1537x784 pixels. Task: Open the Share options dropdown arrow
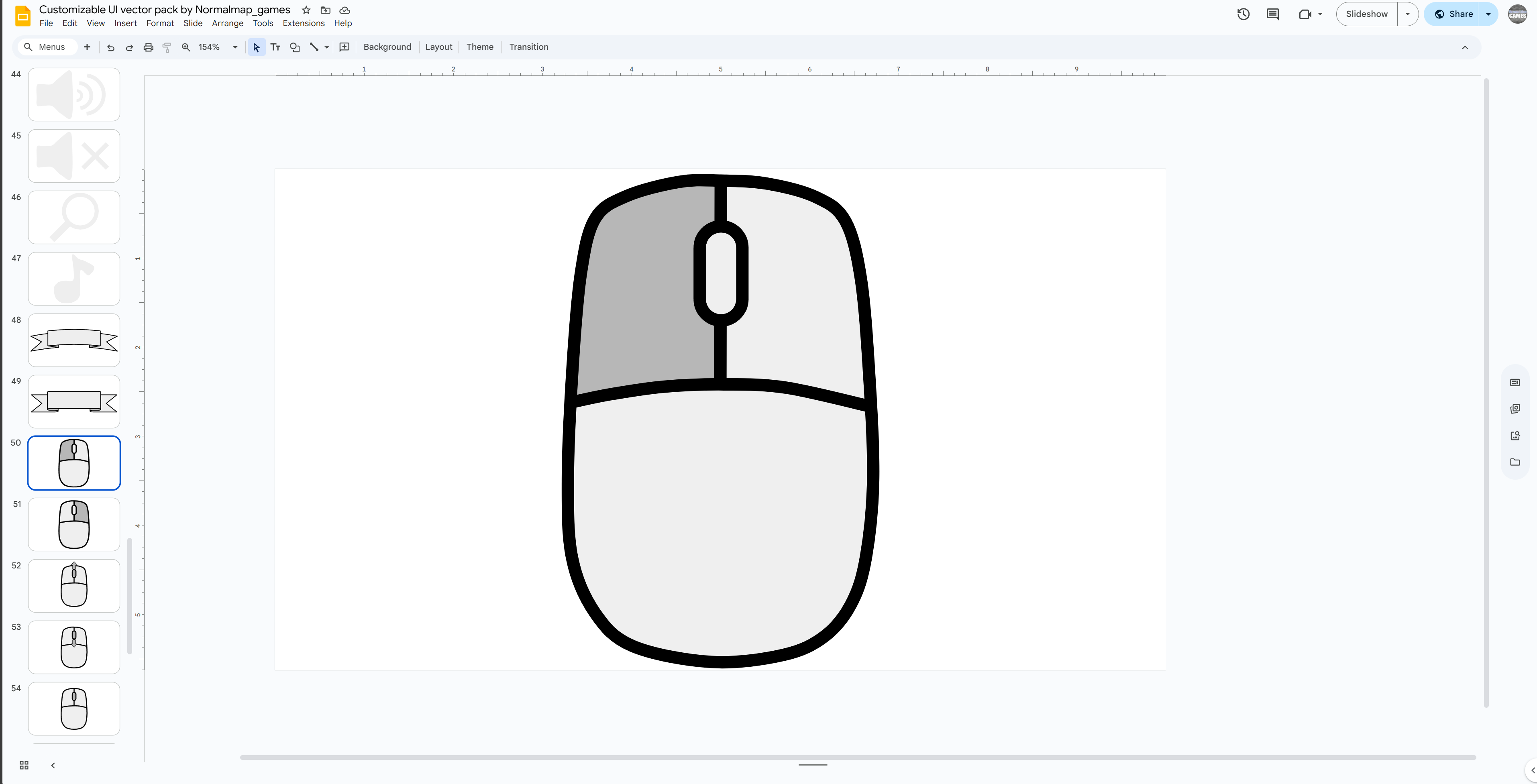[x=1488, y=14]
